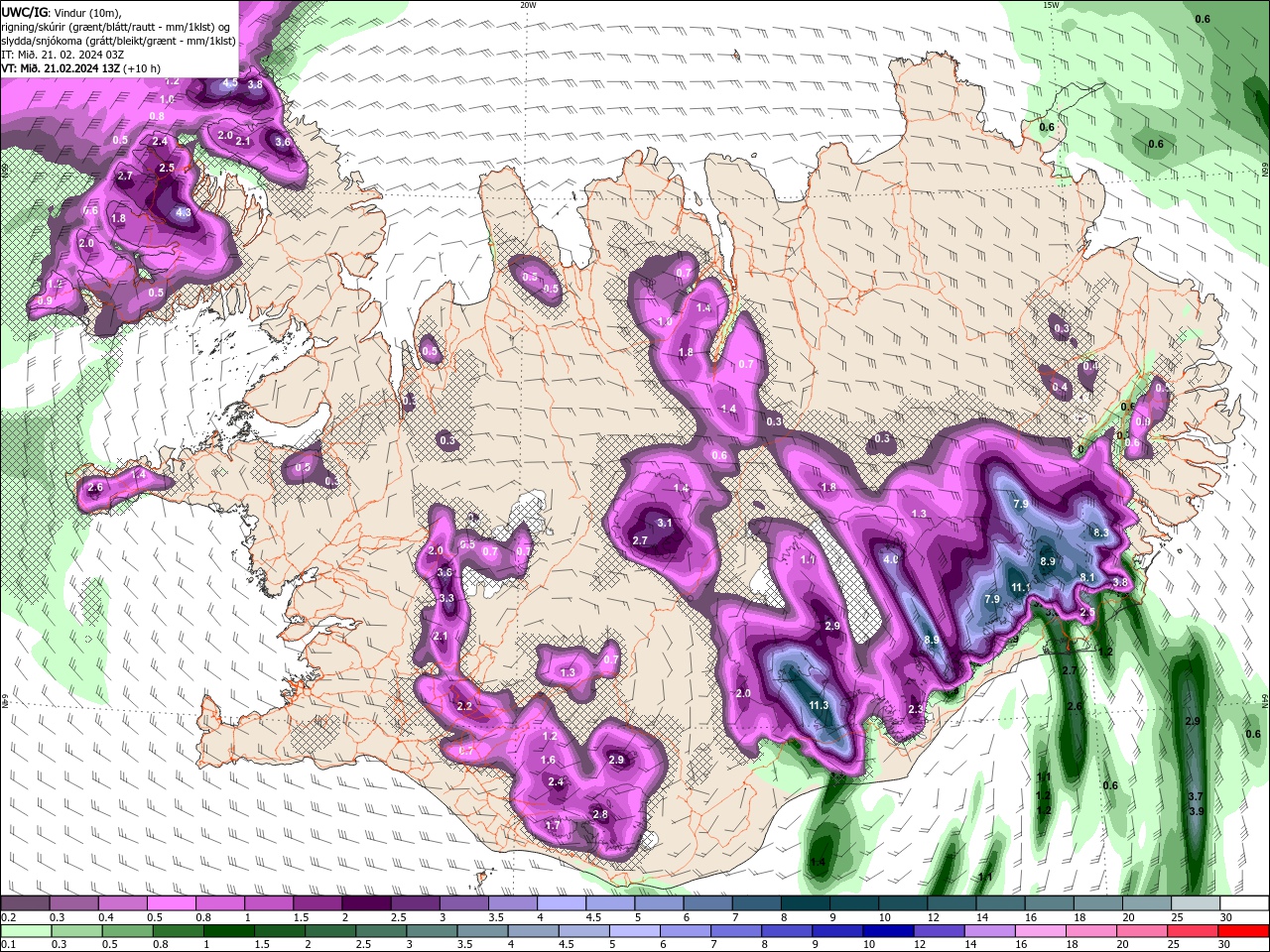The width and height of the screenshot is (1270, 952).
Task: Select the 8.3 value label on the map
Action: 1100,533
